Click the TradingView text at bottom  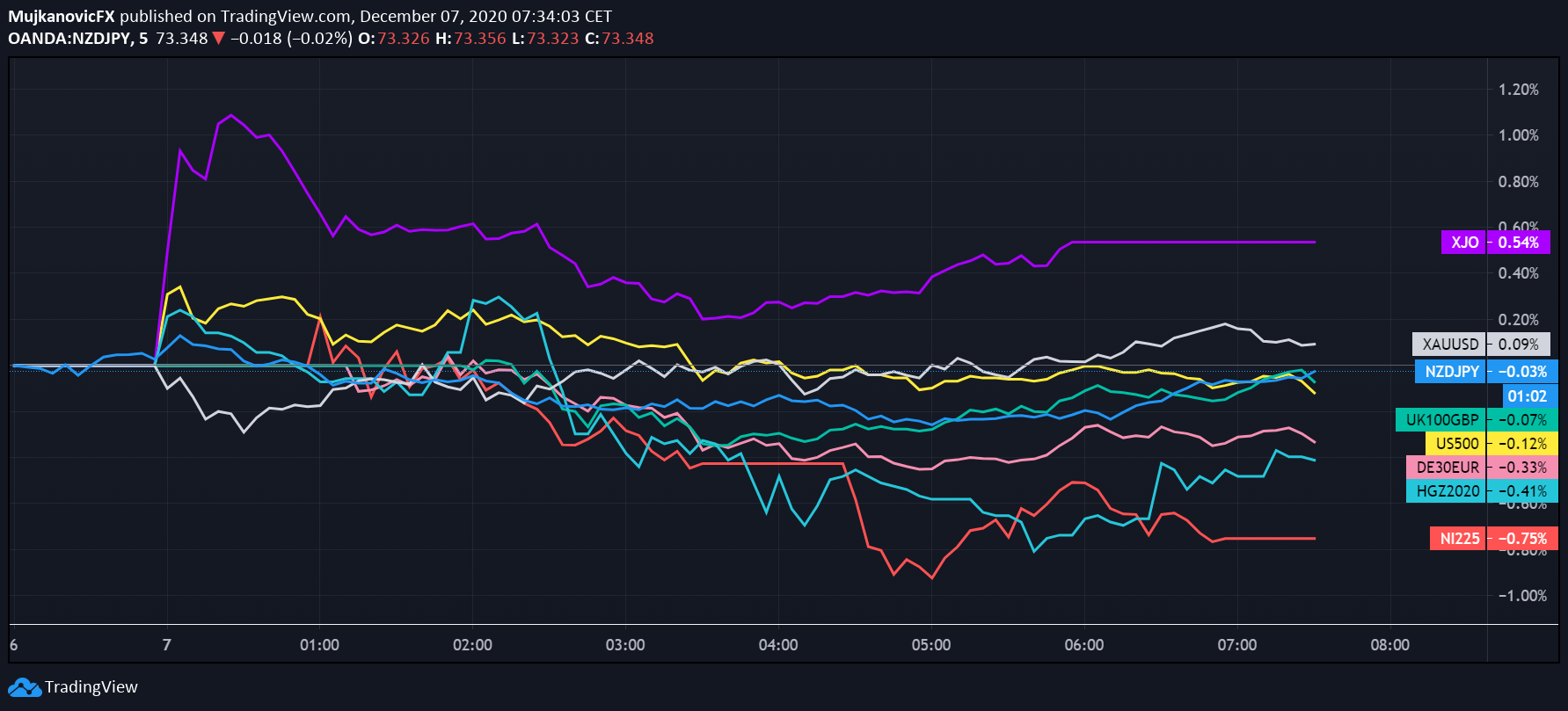pyautogui.click(x=91, y=687)
